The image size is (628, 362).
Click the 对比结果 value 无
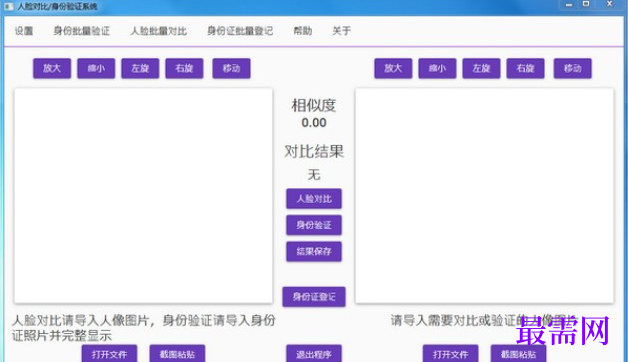tap(314, 175)
